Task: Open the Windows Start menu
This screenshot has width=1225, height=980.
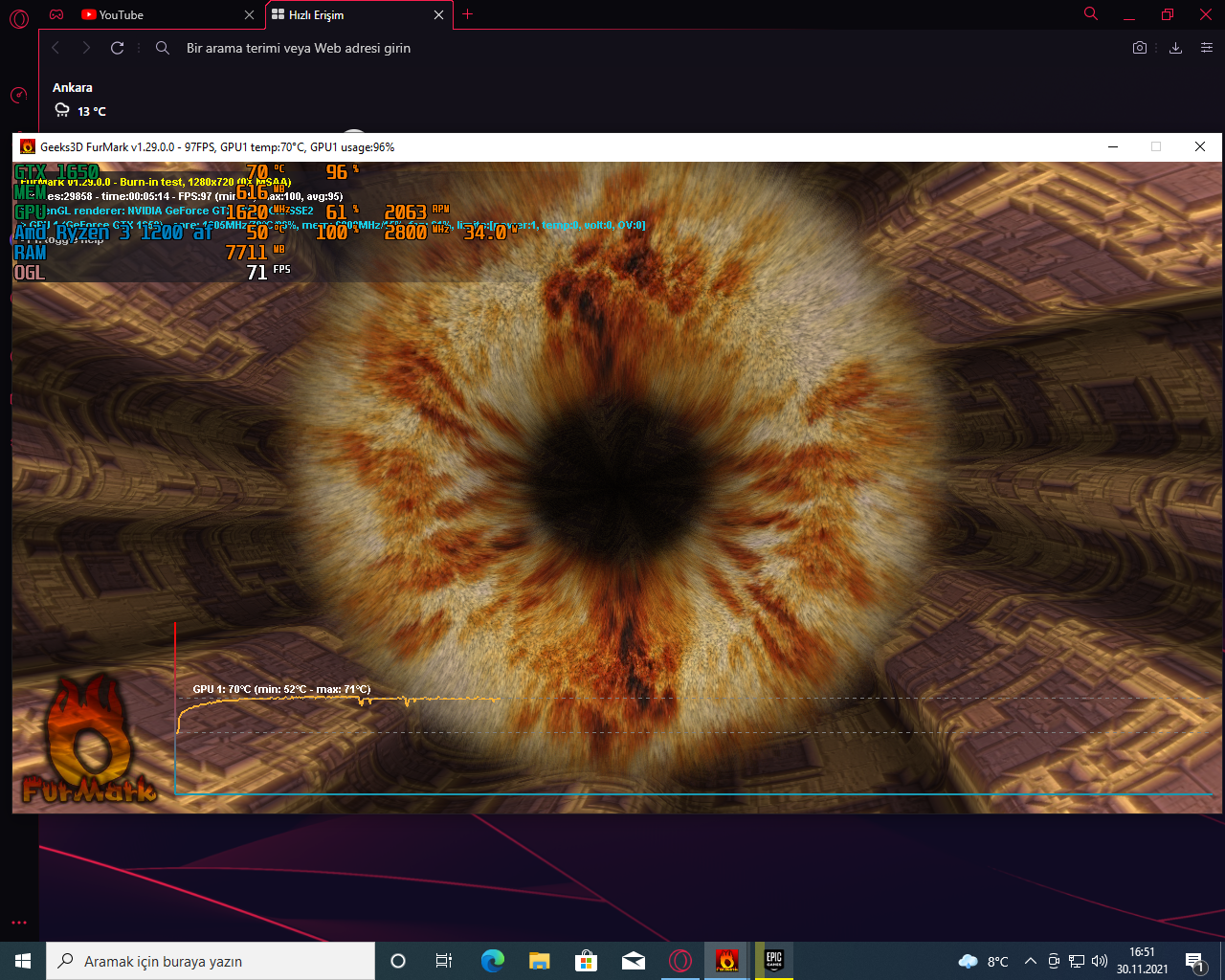Action: (23, 961)
